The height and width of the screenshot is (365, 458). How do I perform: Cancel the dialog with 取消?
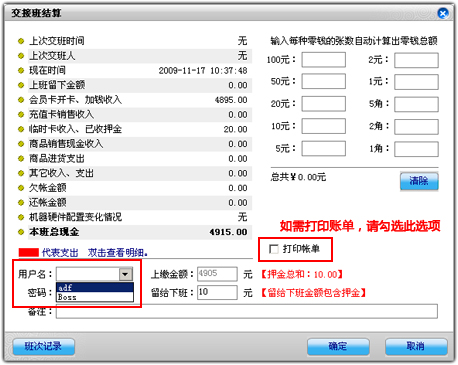pos(416,347)
